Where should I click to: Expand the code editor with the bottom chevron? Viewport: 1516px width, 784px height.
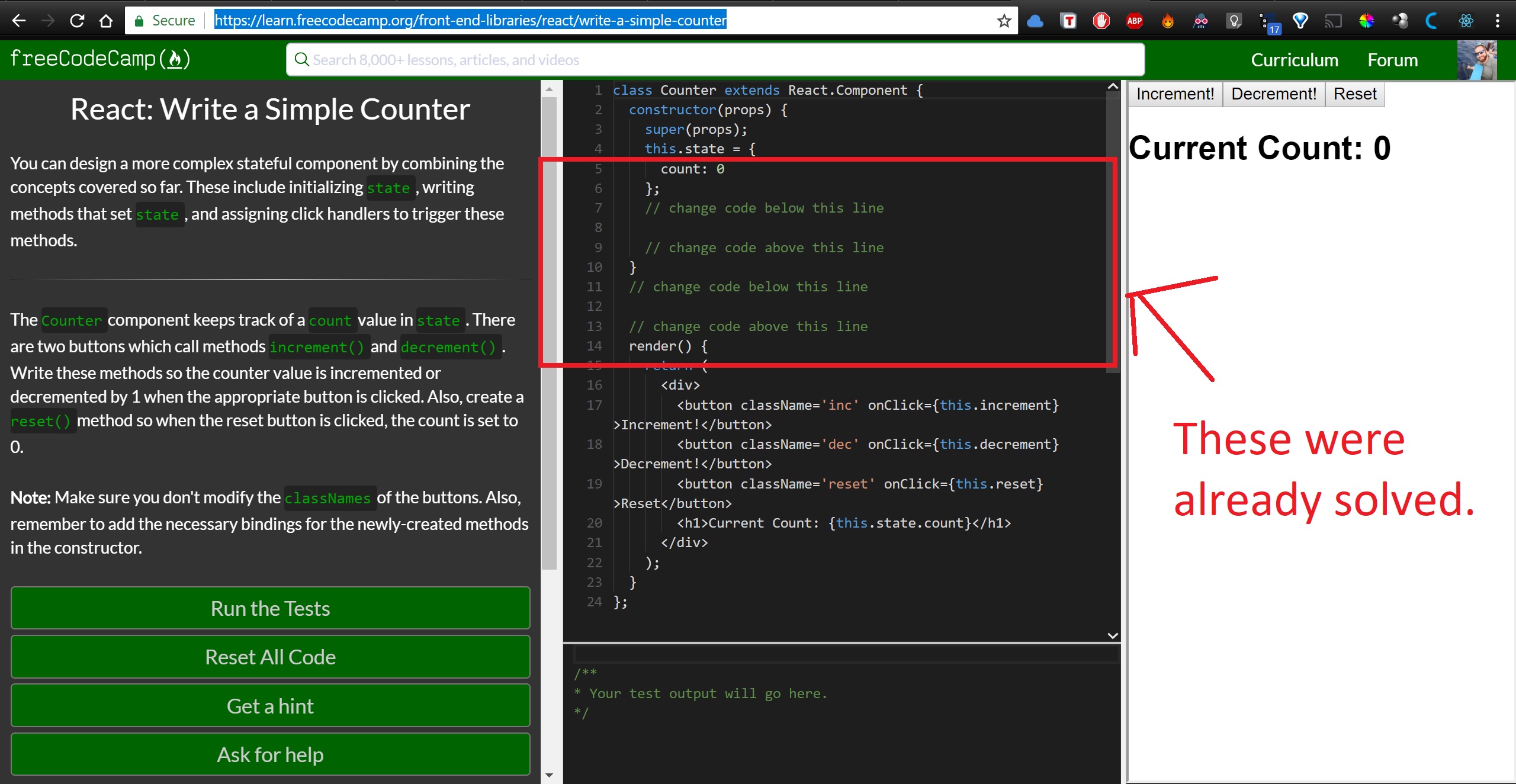pos(1112,635)
